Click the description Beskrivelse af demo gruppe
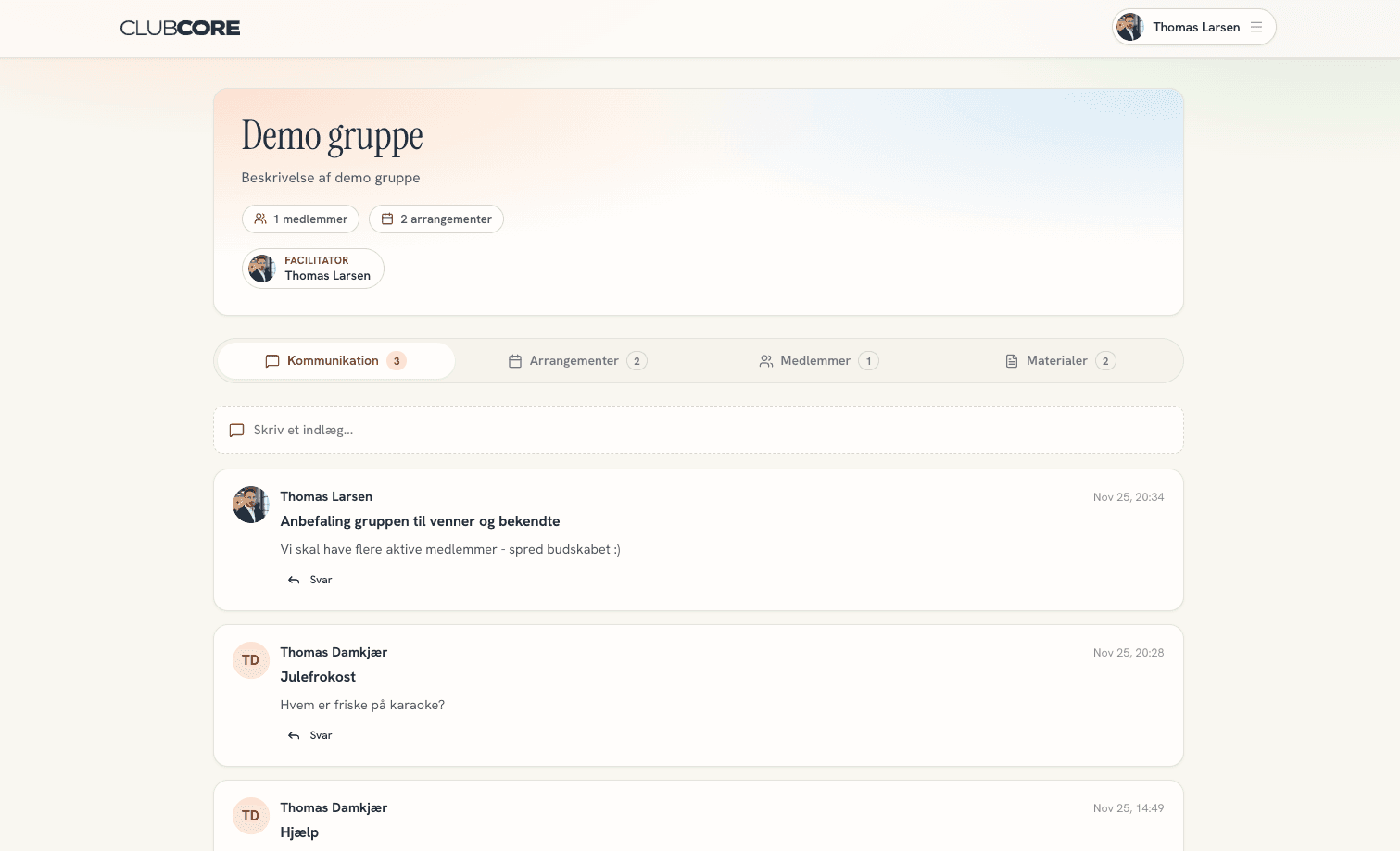 (x=331, y=178)
